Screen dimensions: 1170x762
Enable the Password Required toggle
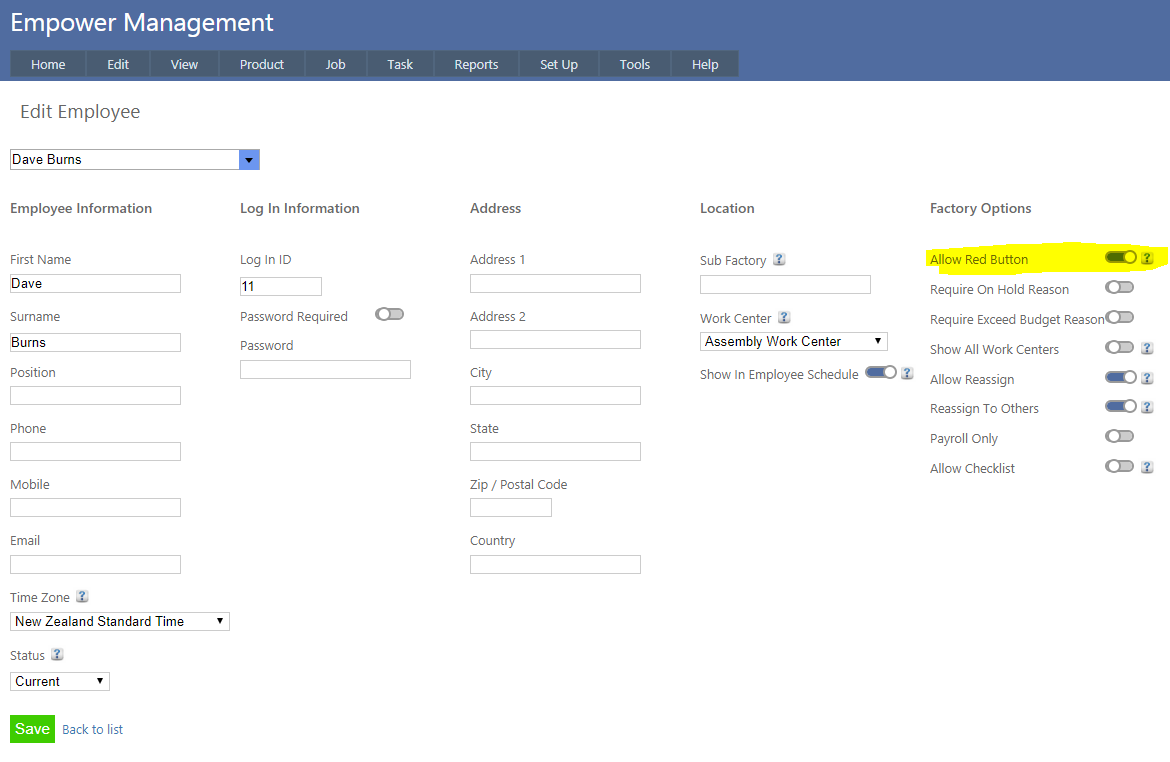click(389, 315)
